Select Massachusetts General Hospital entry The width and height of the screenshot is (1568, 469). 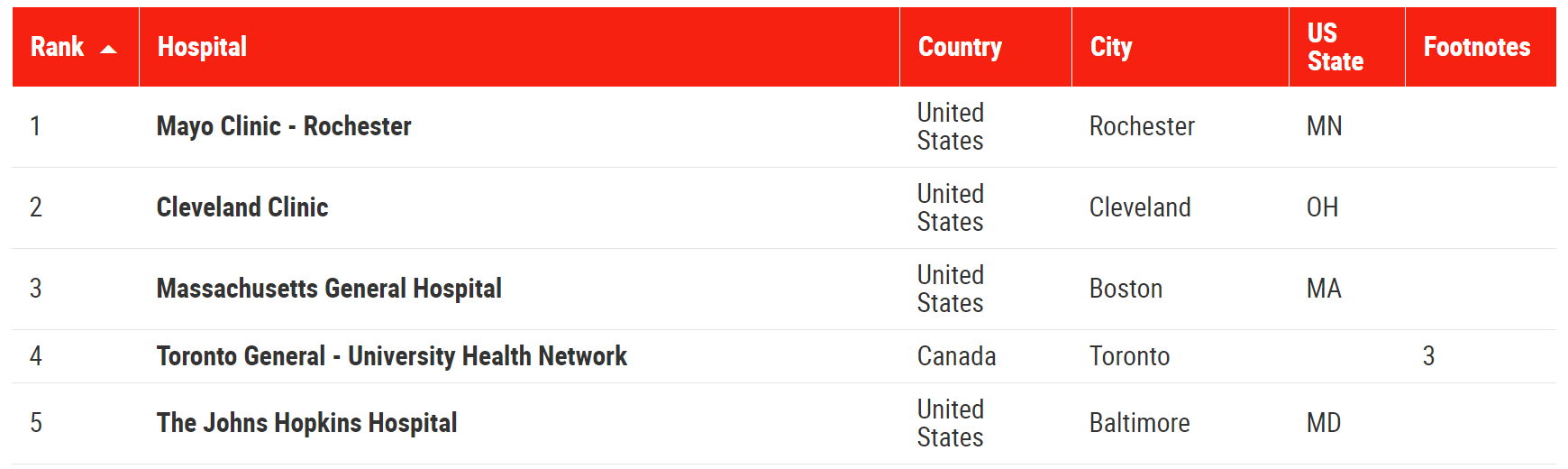click(329, 289)
